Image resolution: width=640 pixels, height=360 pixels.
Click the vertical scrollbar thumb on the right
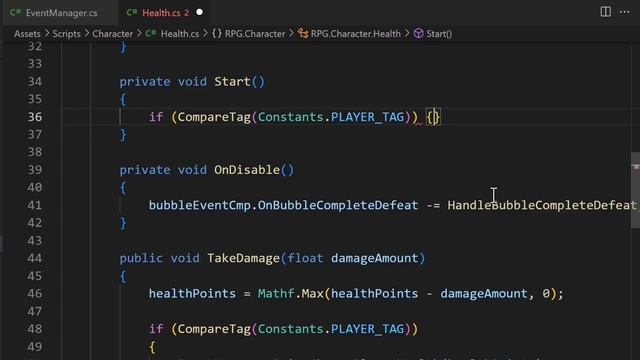pyautogui.click(x=636, y=190)
